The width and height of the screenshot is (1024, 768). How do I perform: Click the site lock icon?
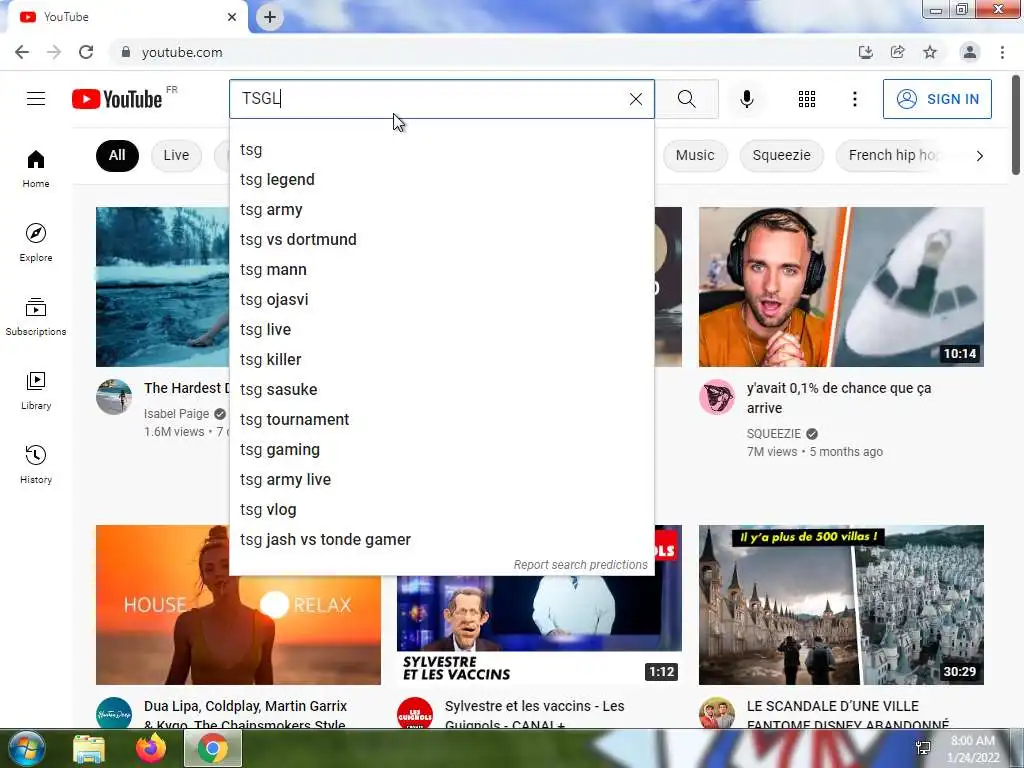pyautogui.click(x=126, y=52)
